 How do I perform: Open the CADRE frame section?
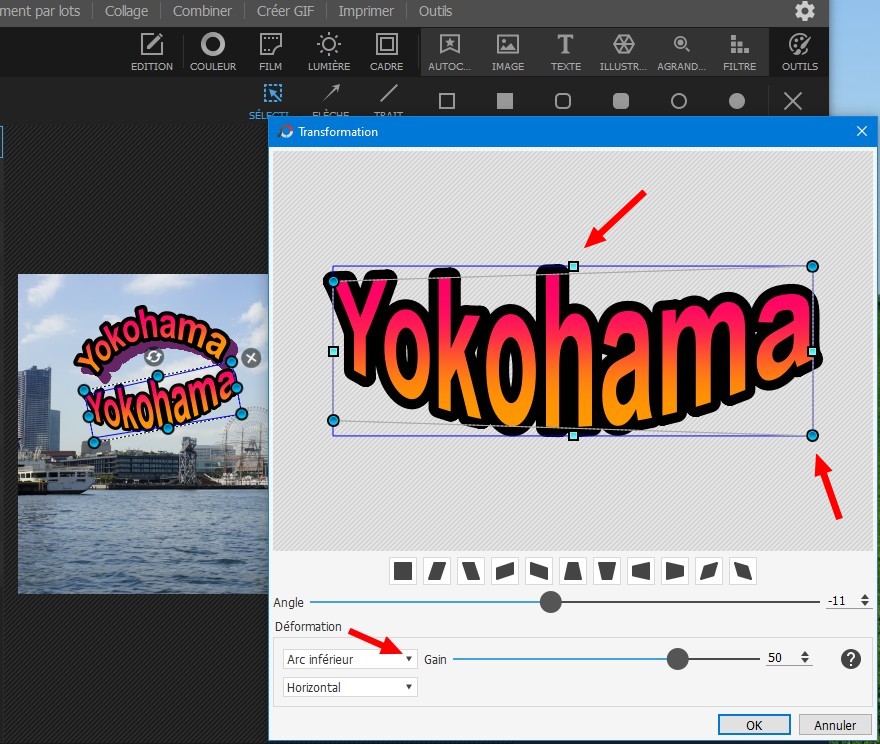[386, 52]
